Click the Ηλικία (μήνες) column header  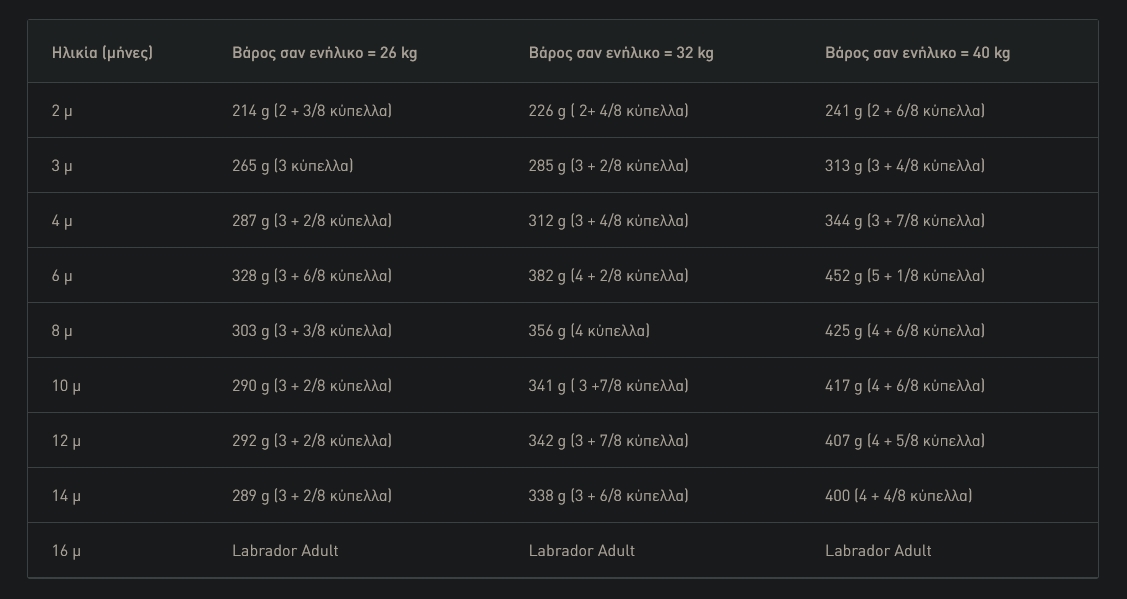coord(102,53)
